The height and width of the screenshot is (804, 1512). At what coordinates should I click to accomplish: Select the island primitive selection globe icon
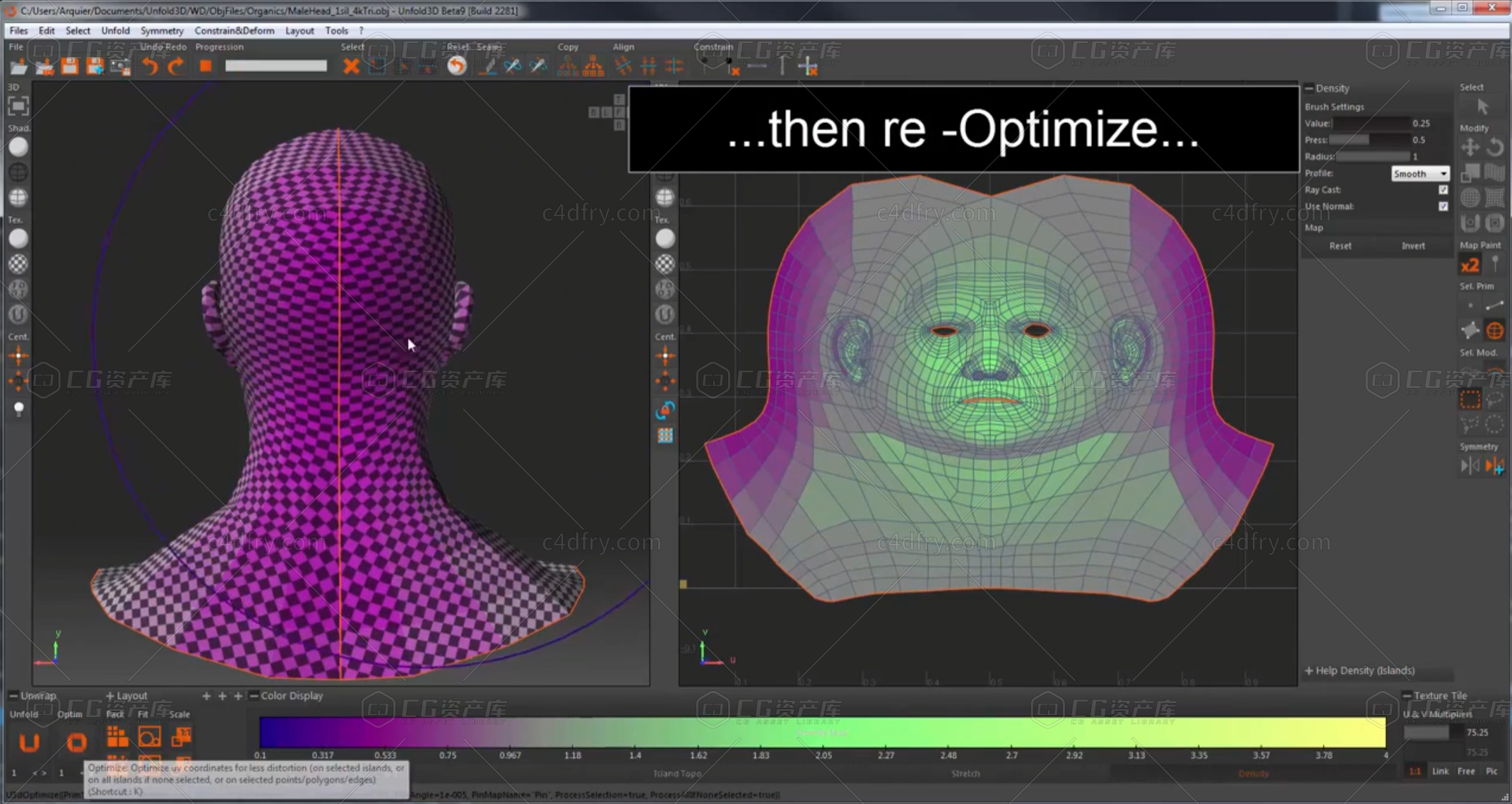[x=1495, y=330]
